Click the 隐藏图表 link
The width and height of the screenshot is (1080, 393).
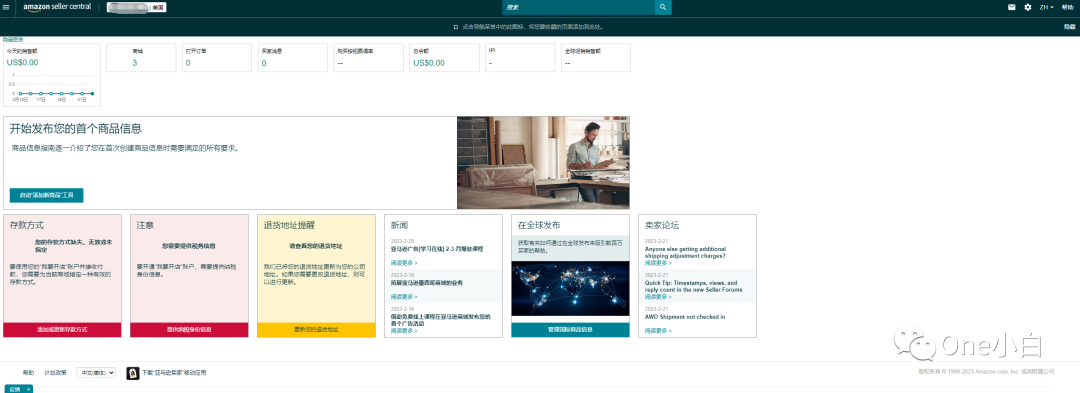(13, 40)
